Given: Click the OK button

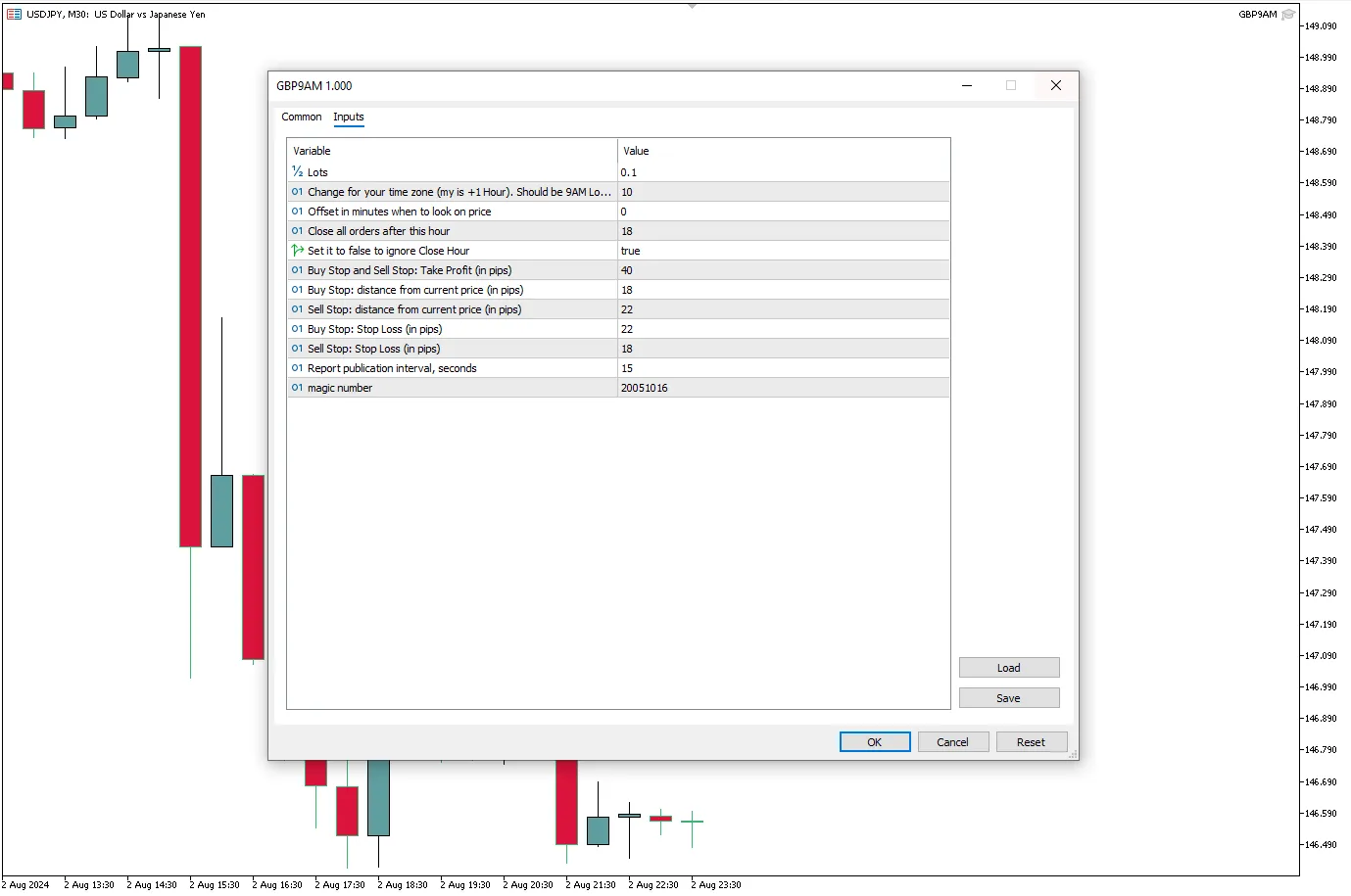Looking at the screenshot, I should 875,742.
